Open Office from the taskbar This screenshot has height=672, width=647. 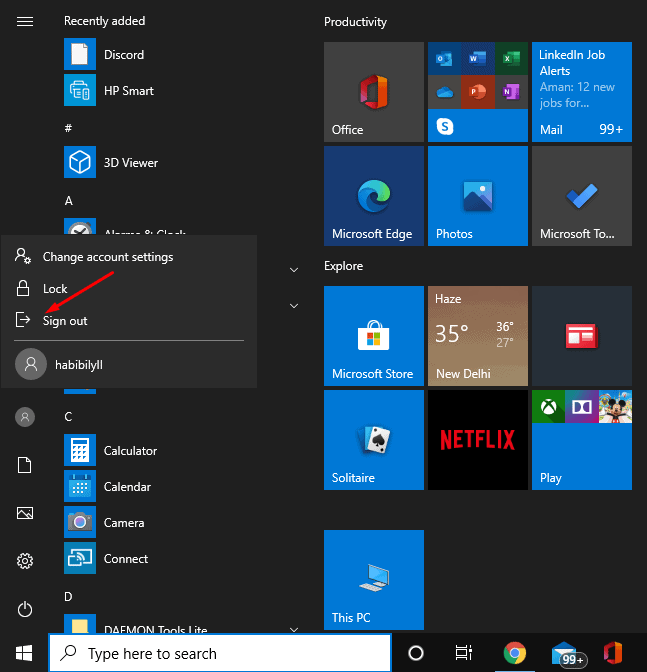coord(613,653)
